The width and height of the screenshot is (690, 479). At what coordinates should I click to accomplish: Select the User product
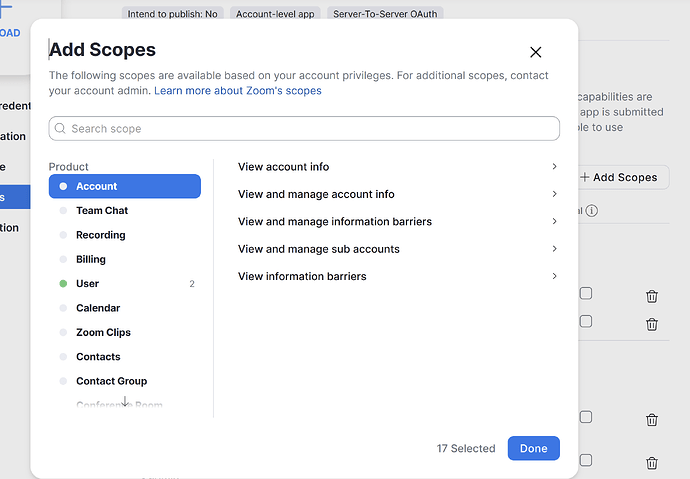tap(125, 284)
